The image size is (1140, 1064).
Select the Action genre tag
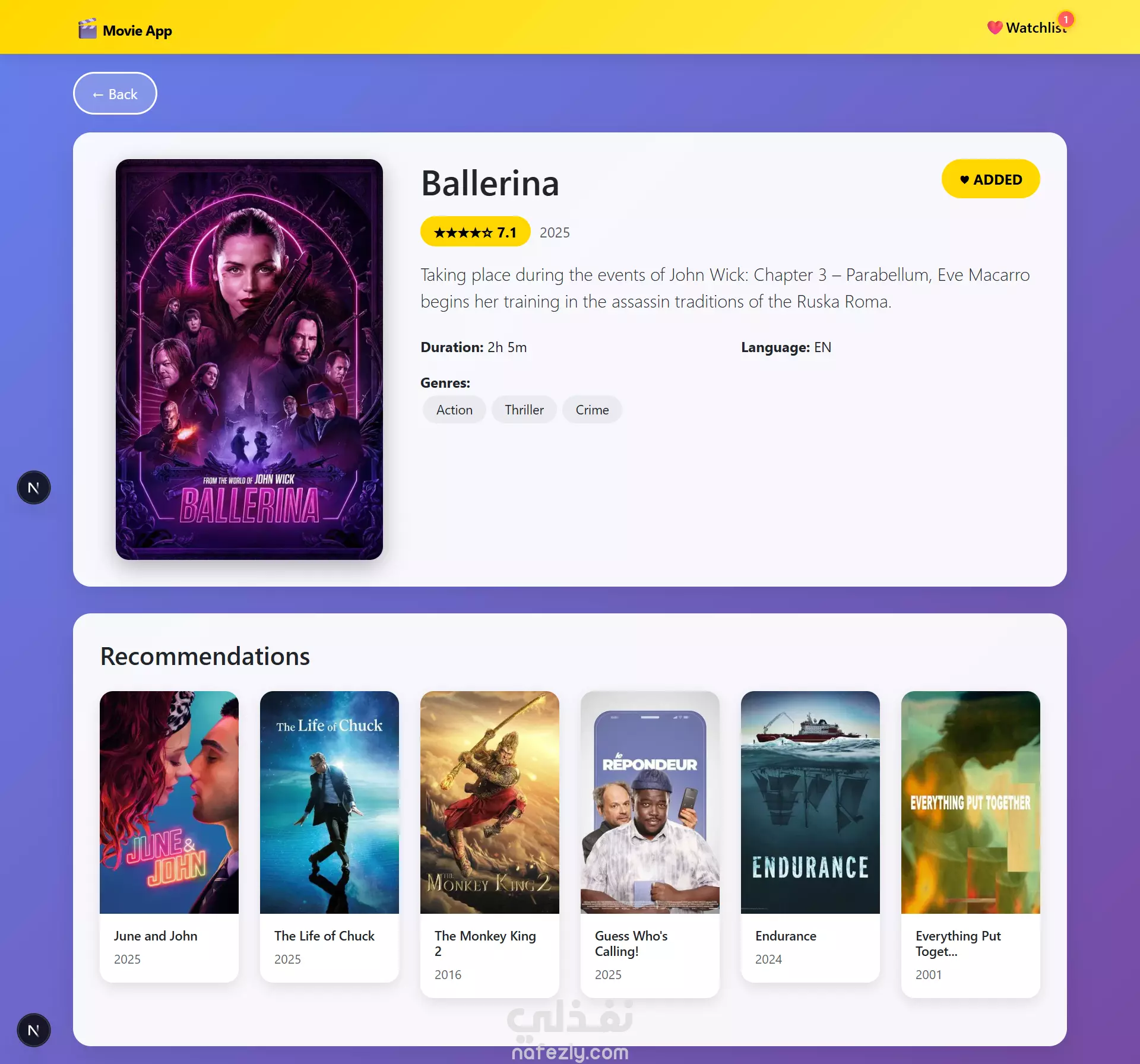point(454,410)
